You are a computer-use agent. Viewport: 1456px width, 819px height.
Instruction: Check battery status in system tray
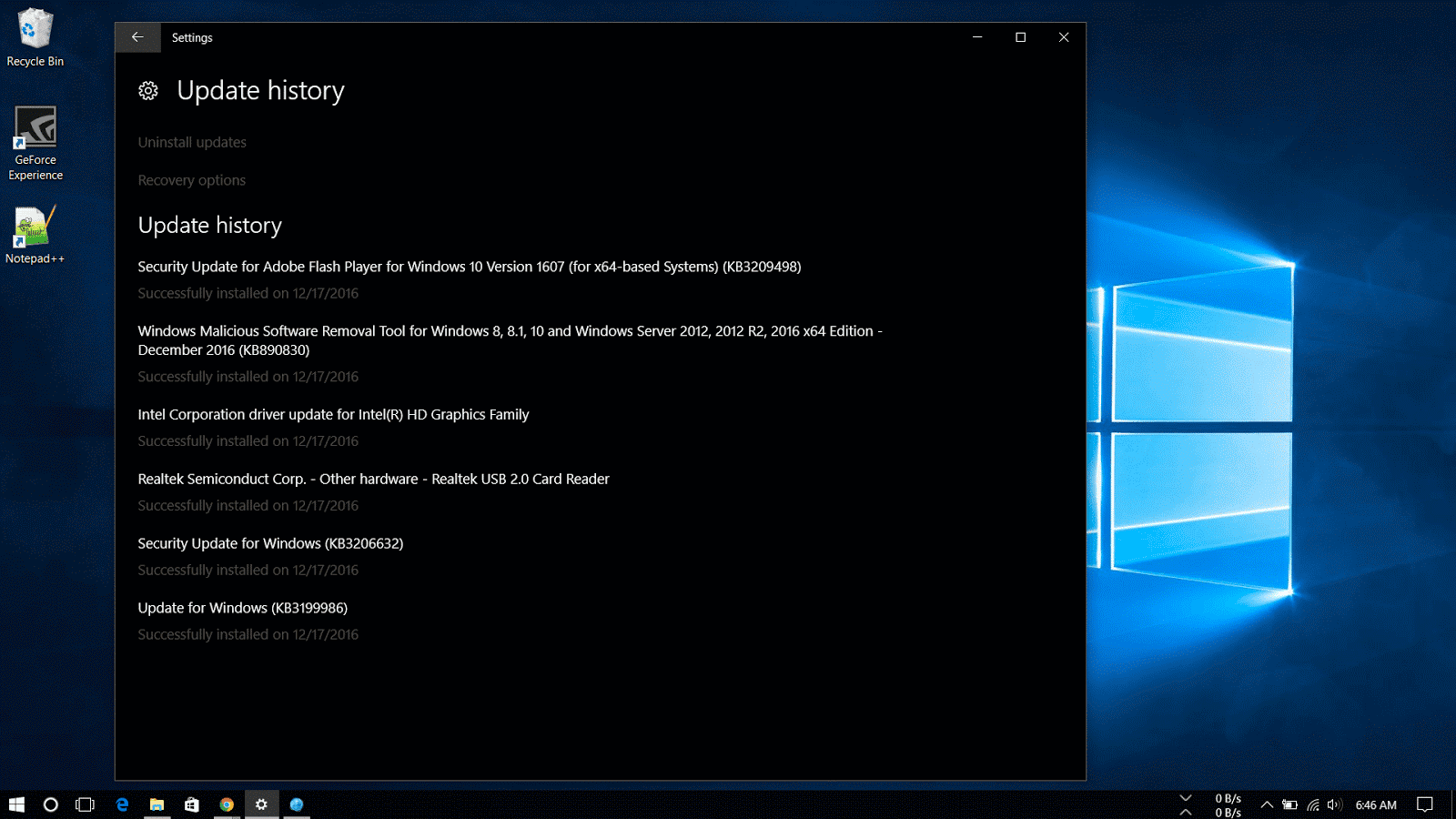(1289, 804)
